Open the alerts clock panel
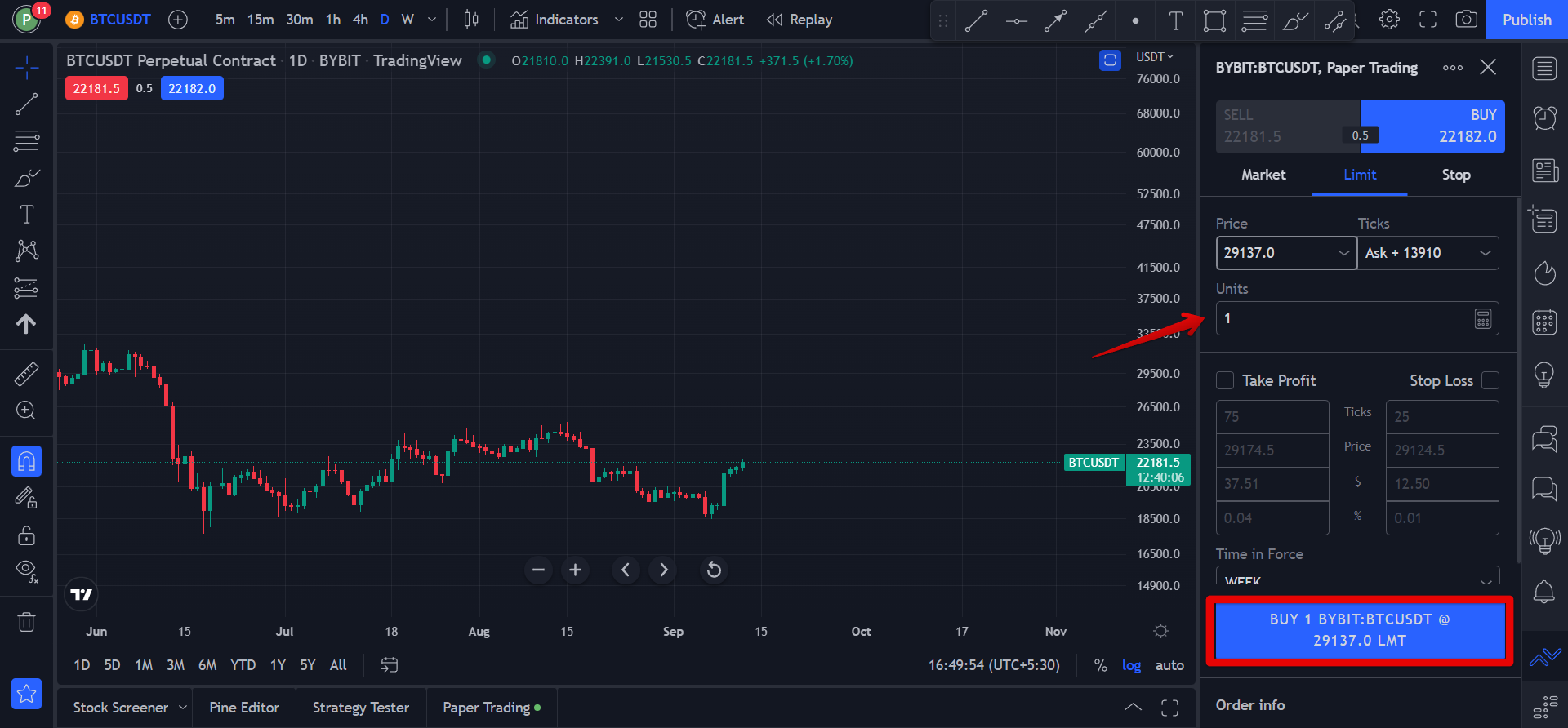This screenshot has height=728, width=1568. pyautogui.click(x=1544, y=118)
